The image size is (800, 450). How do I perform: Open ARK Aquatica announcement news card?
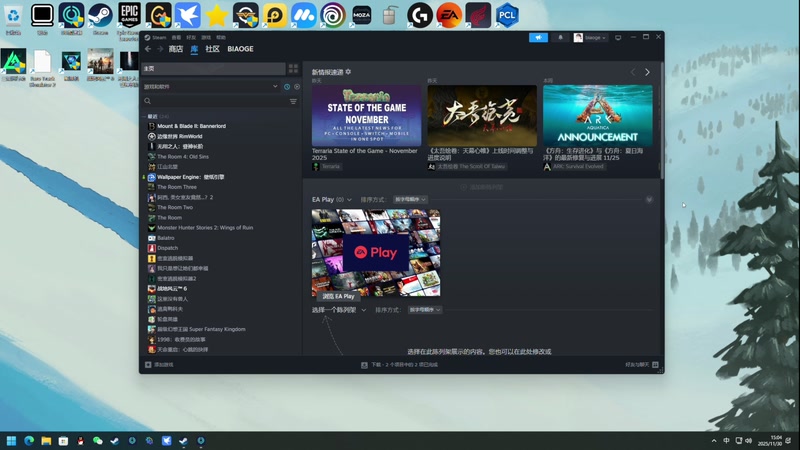click(597, 116)
